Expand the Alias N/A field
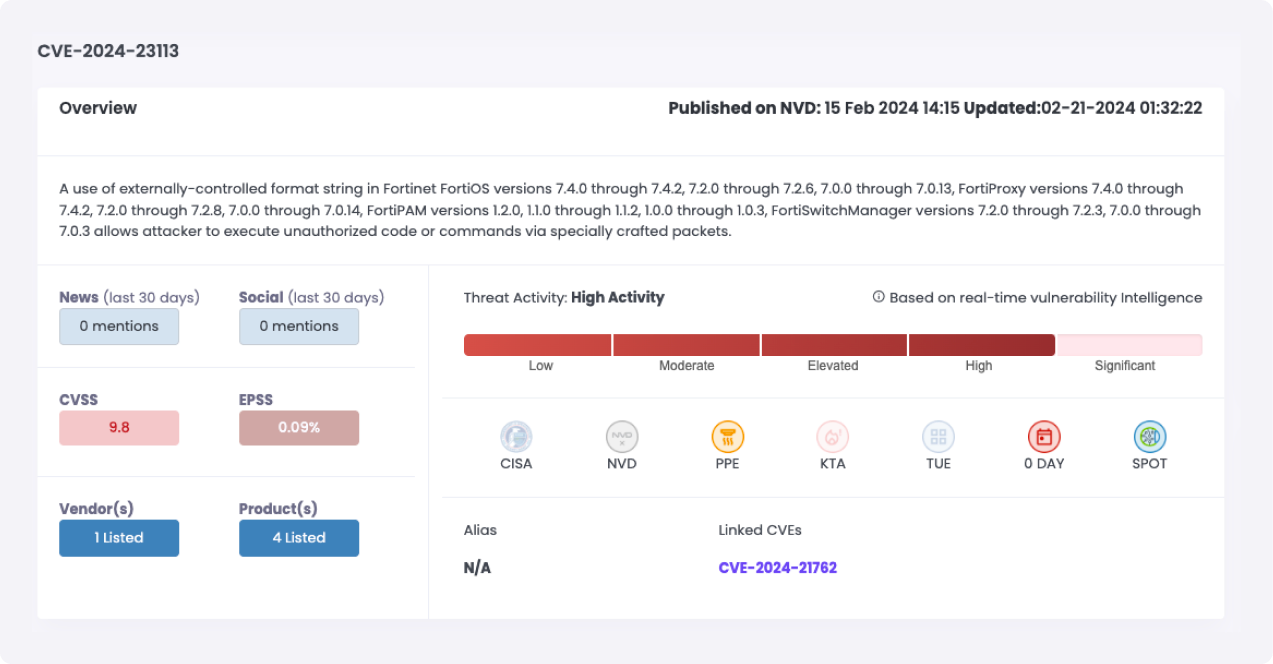The height and width of the screenshot is (664, 1273). tap(476, 567)
